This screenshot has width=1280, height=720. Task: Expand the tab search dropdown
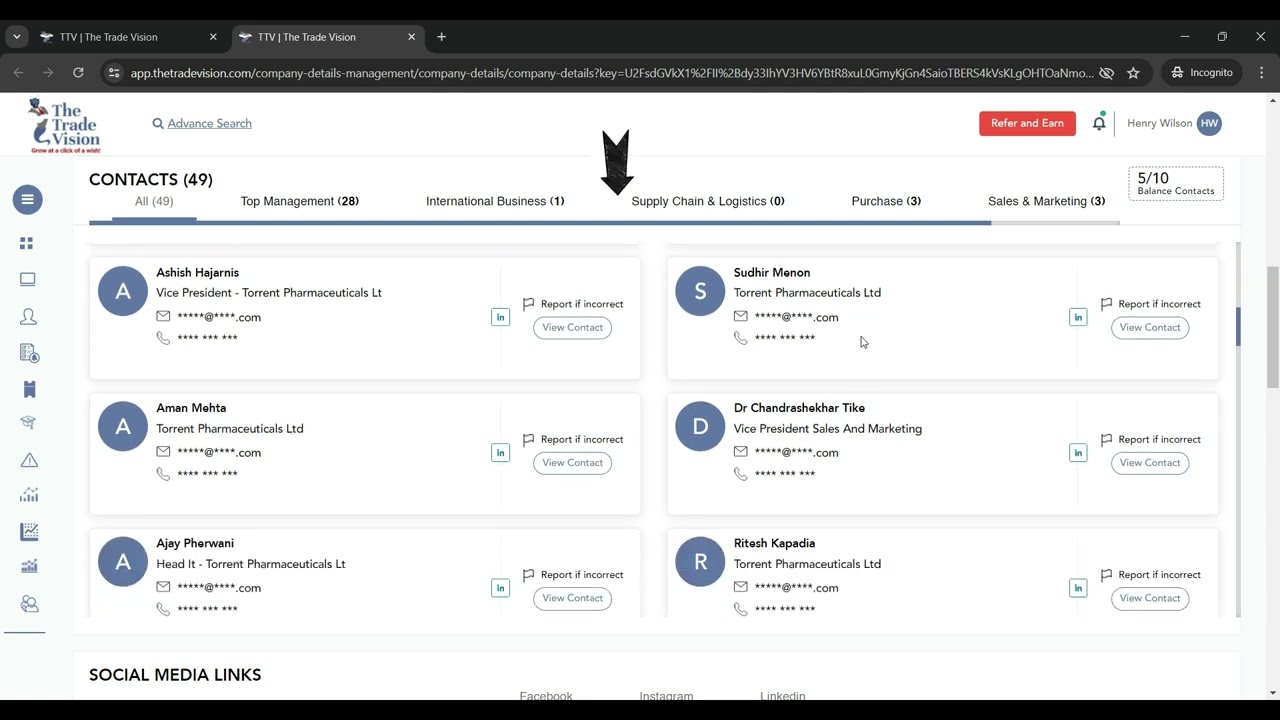tap(16, 37)
